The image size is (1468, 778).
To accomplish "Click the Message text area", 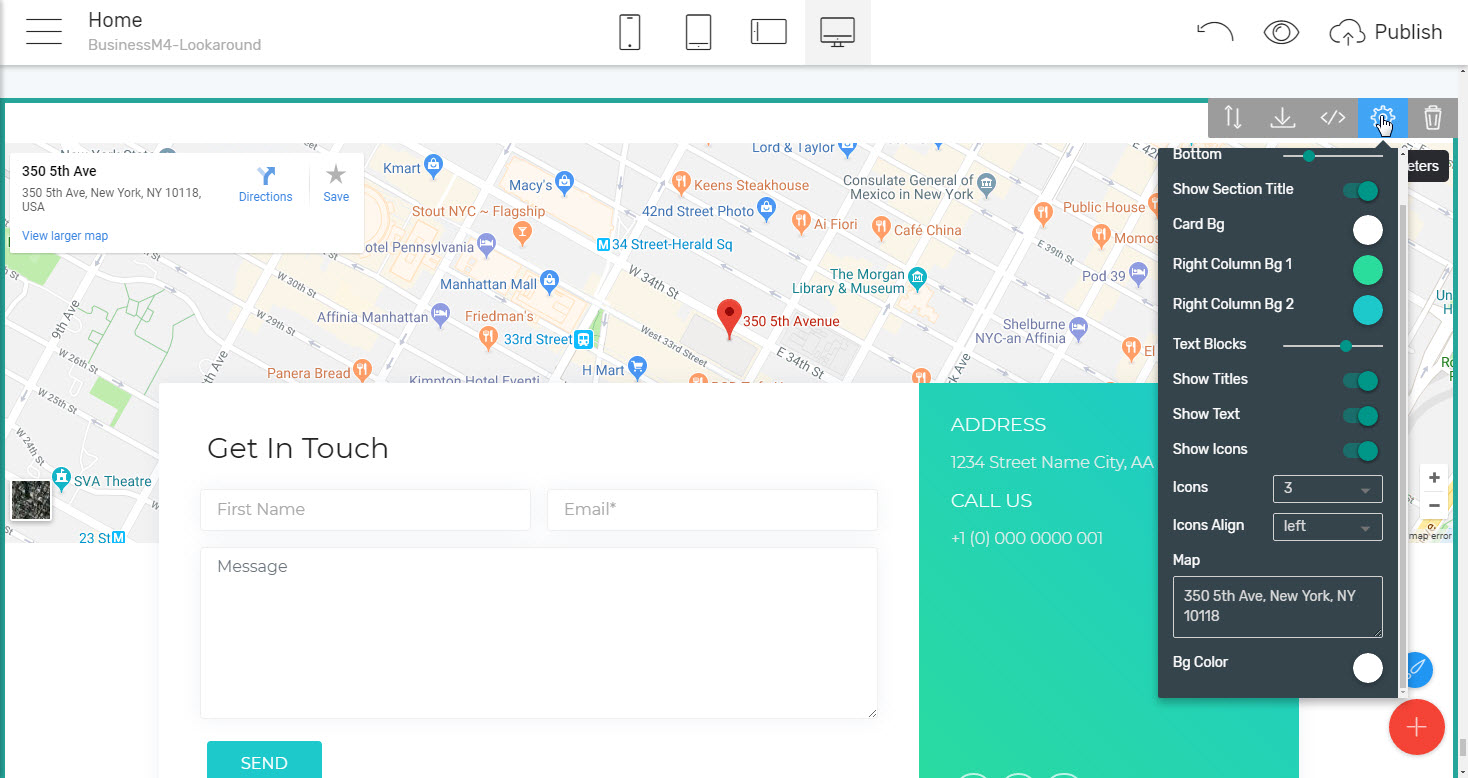I will pyautogui.click(x=539, y=632).
